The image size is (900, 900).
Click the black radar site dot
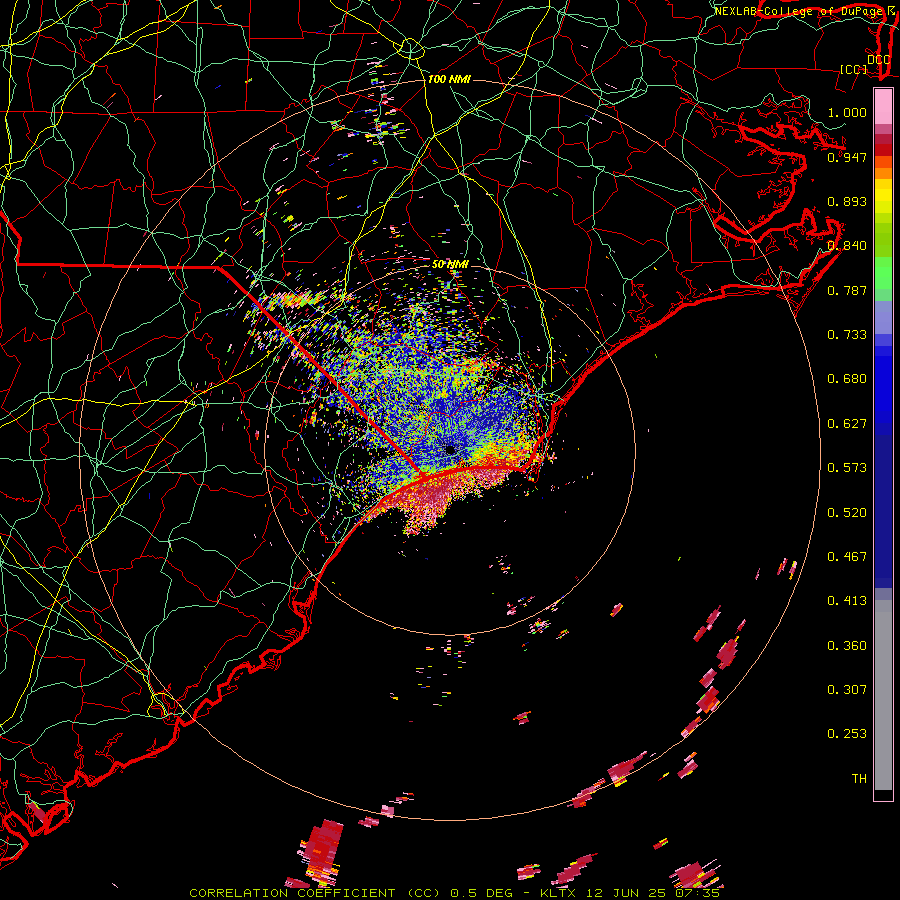point(450,449)
